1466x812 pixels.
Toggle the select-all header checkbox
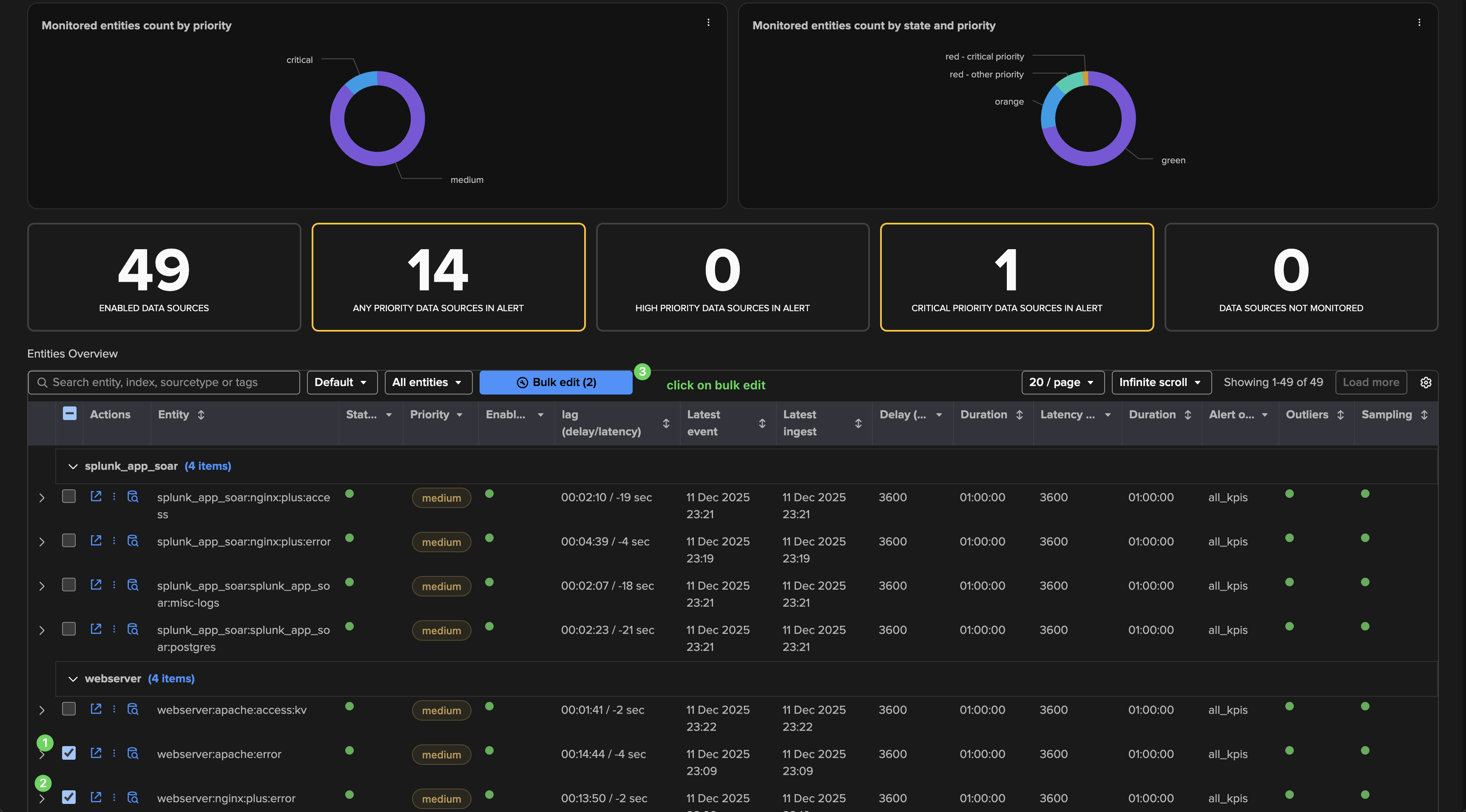[x=69, y=414]
